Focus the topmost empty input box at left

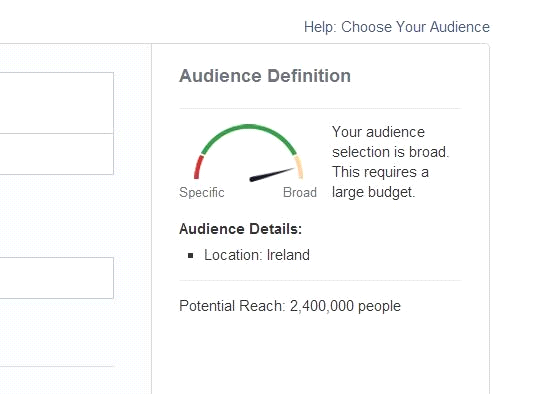tap(57, 103)
